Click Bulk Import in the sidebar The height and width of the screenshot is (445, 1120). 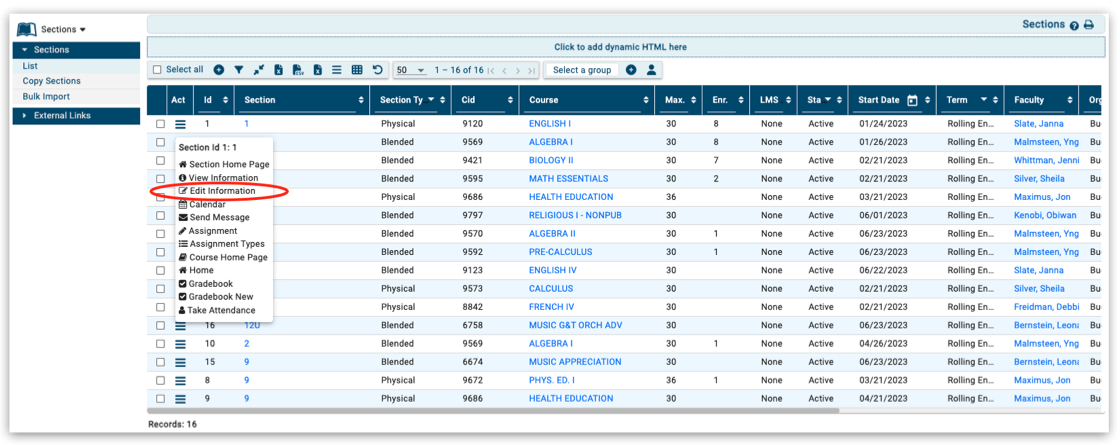pos(46,97)
